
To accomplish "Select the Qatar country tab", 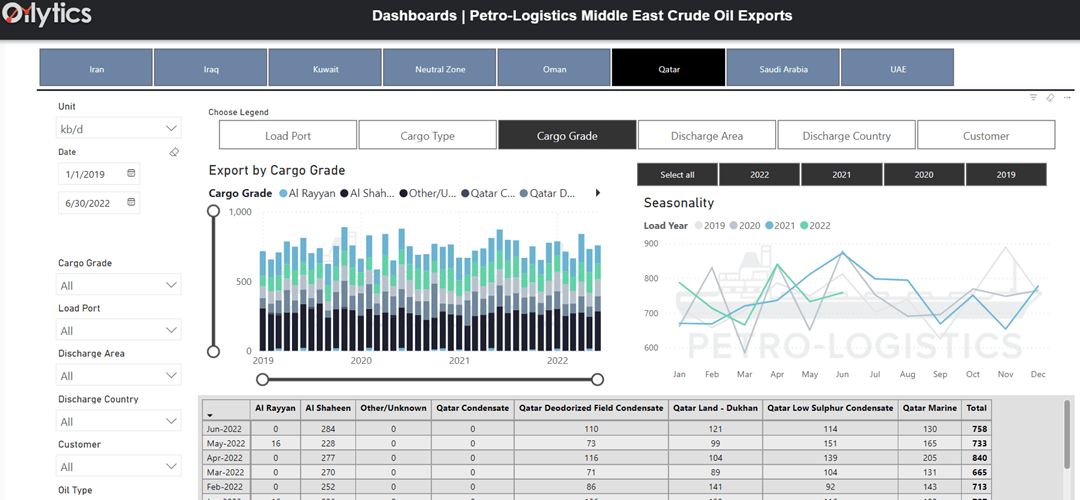I will click(x=668, y=67).
